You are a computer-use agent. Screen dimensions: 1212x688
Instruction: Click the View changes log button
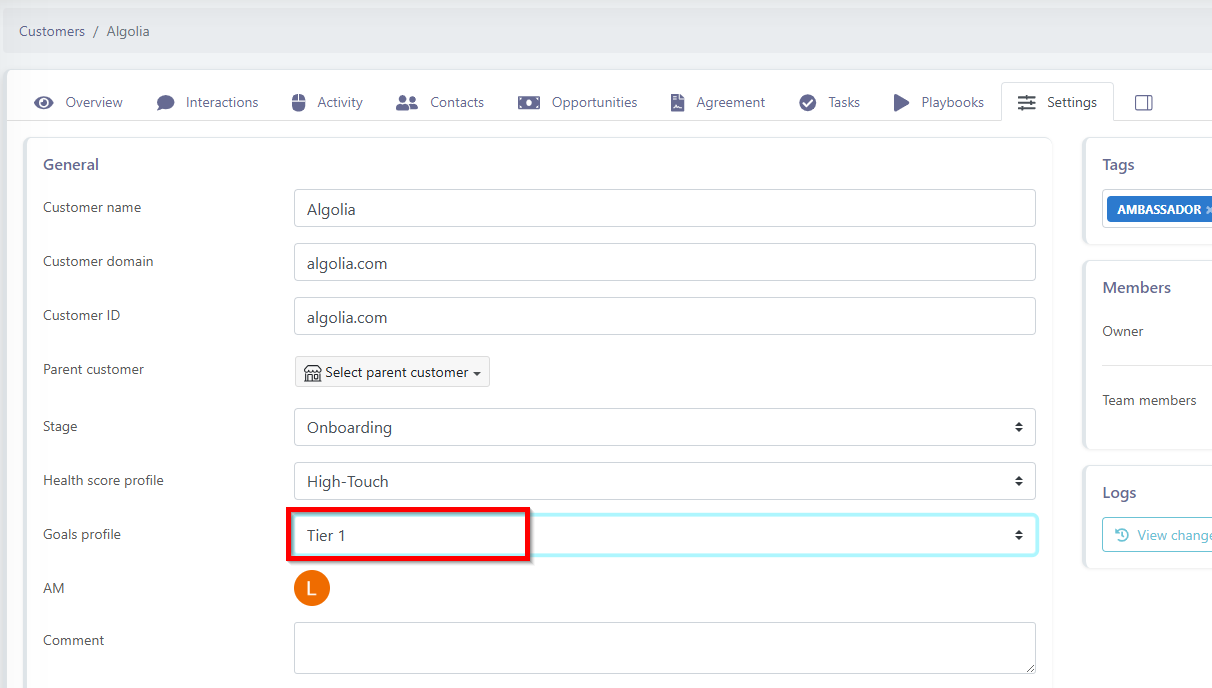click(1162, 535)
